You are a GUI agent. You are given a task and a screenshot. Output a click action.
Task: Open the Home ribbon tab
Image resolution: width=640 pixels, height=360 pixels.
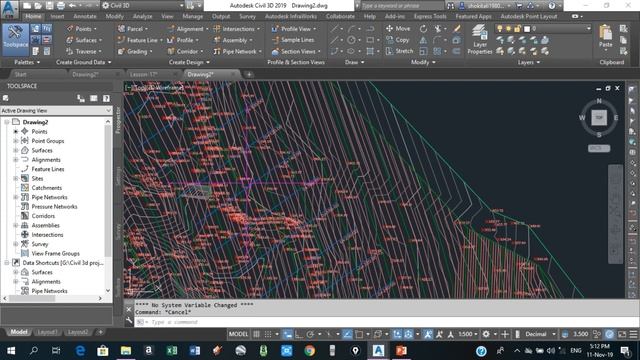(33, 16)
